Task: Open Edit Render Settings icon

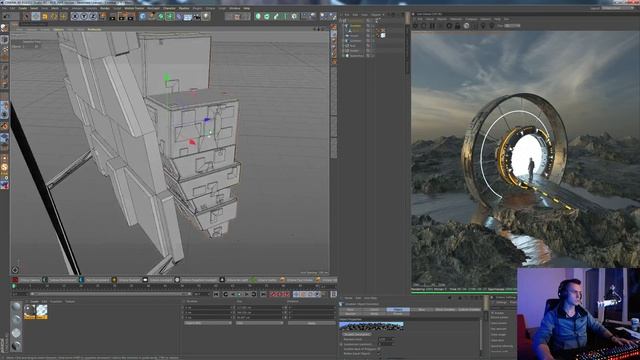Action: tap(131, 16)
